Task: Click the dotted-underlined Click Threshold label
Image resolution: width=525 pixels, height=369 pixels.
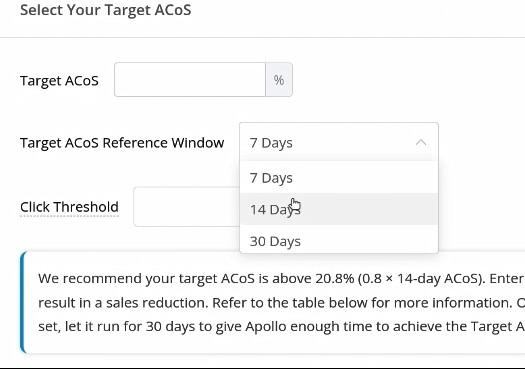Action: (69, 207)
